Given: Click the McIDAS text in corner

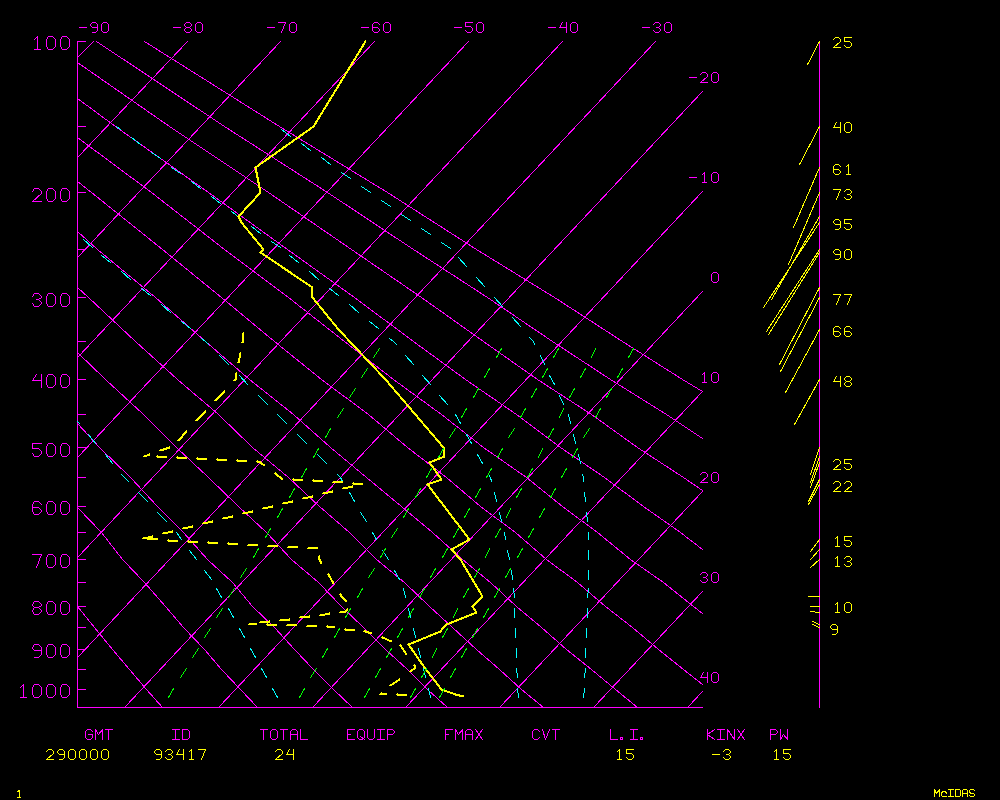Looking at the screenshot, I should pos(952,793).
